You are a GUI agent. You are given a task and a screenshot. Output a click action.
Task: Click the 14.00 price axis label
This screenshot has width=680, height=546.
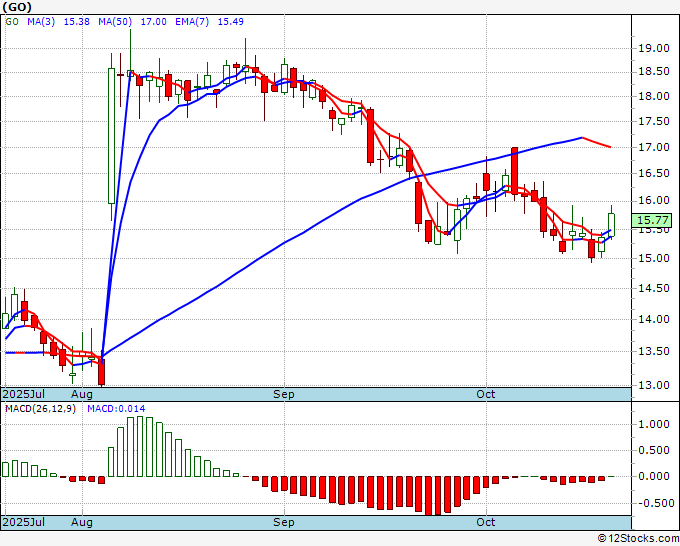(654, 319)
